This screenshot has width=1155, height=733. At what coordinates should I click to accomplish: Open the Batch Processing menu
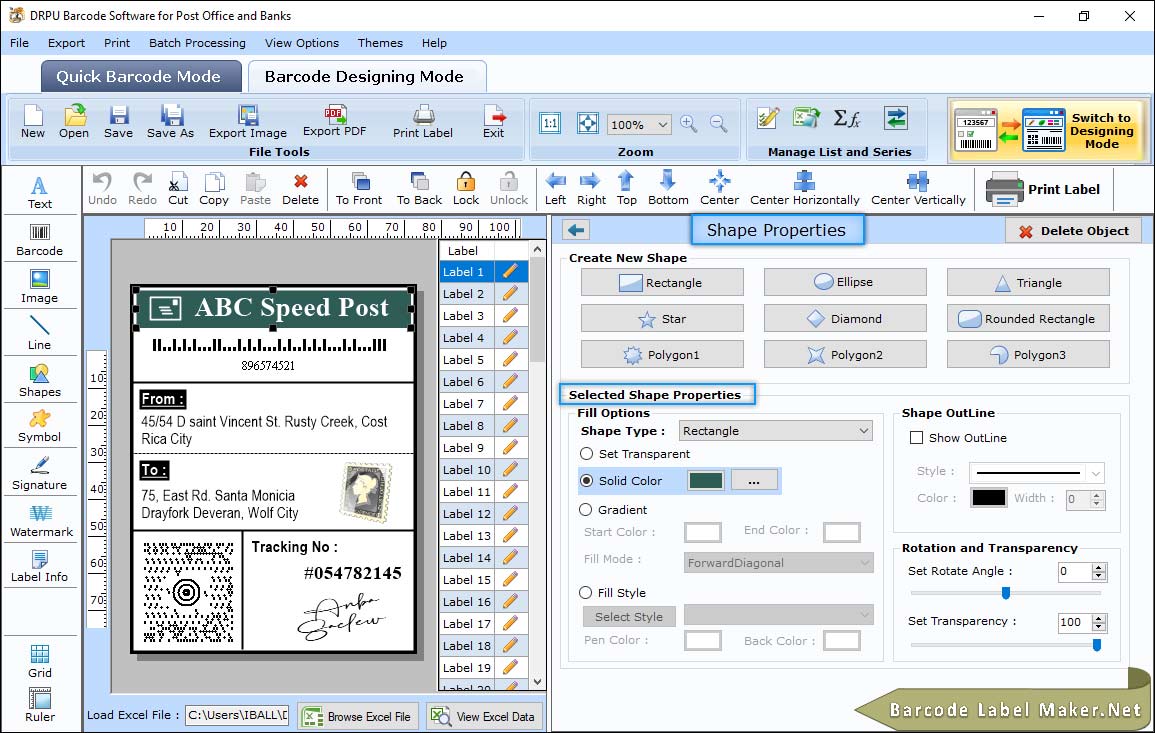click(197, 43)
